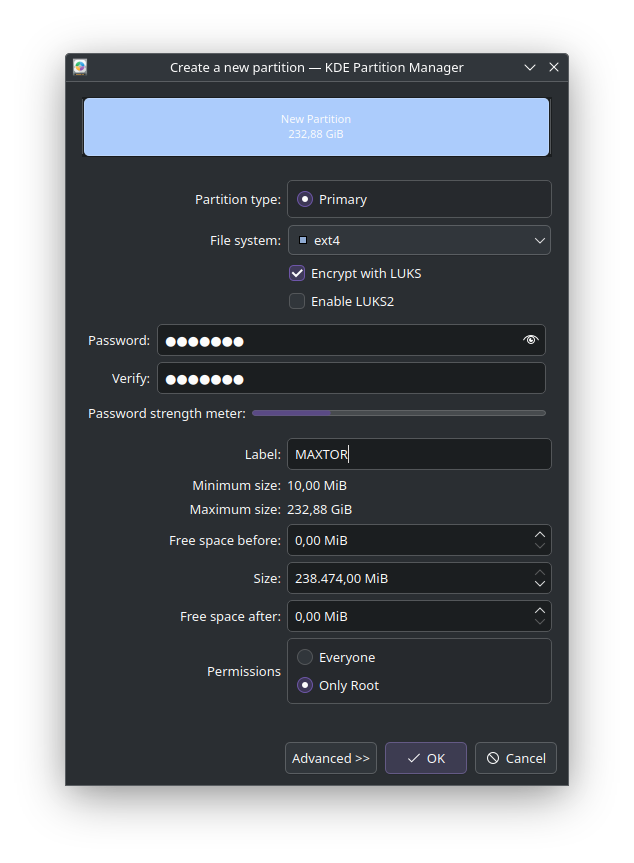Open the File system dropdown
This screenshot has width=634, height=863.
coord(419,240)
